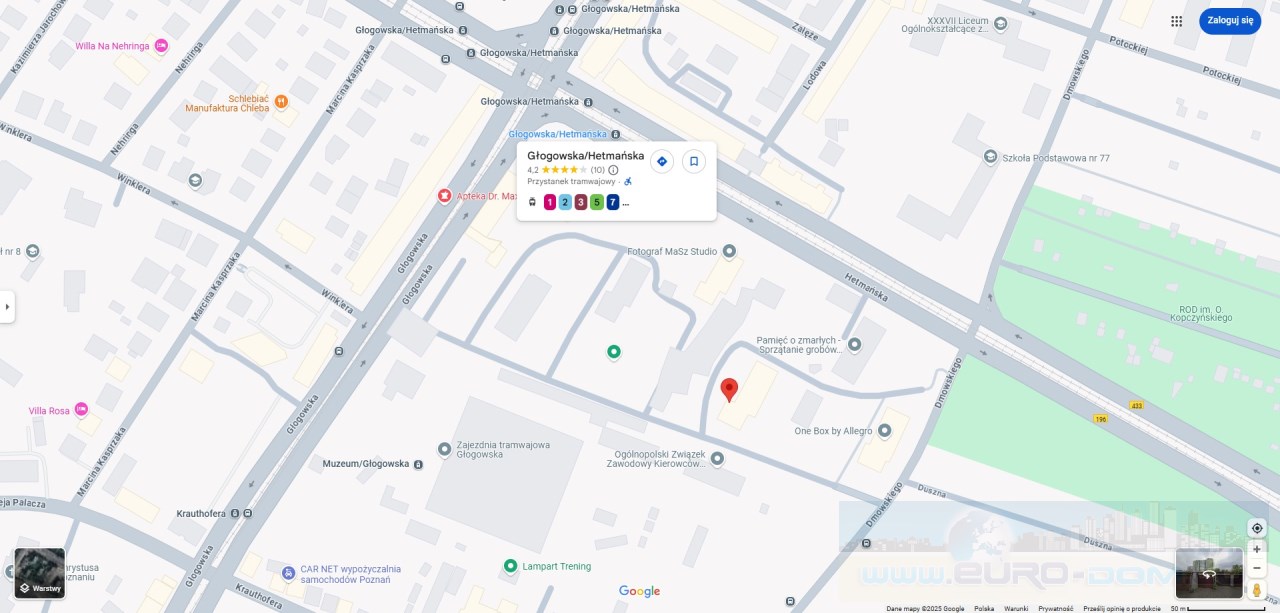Open the rating info circle icon
This screenshot has height=613, width=1280.
point(613,170)
